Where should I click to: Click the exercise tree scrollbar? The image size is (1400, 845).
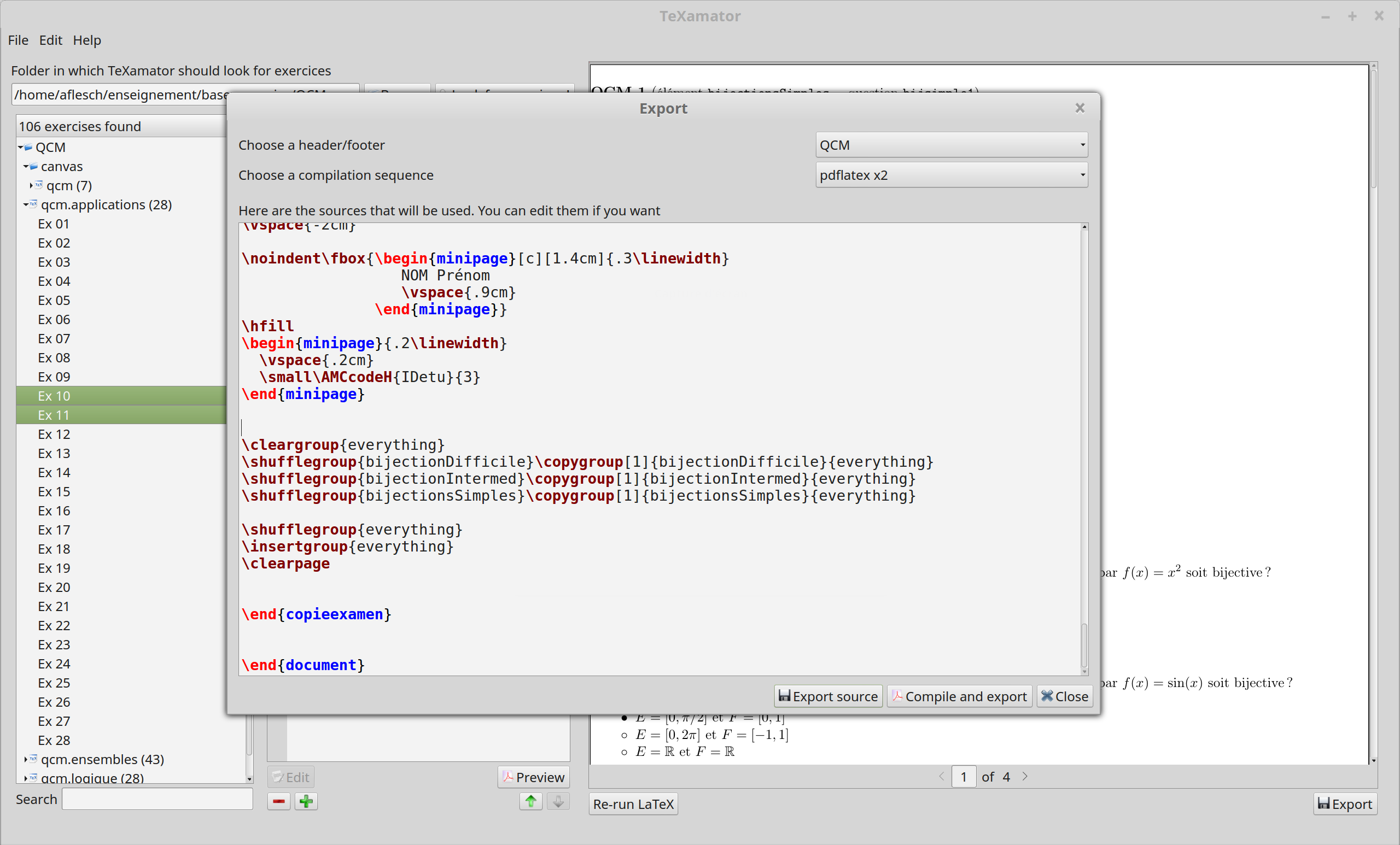click(249, 735)
